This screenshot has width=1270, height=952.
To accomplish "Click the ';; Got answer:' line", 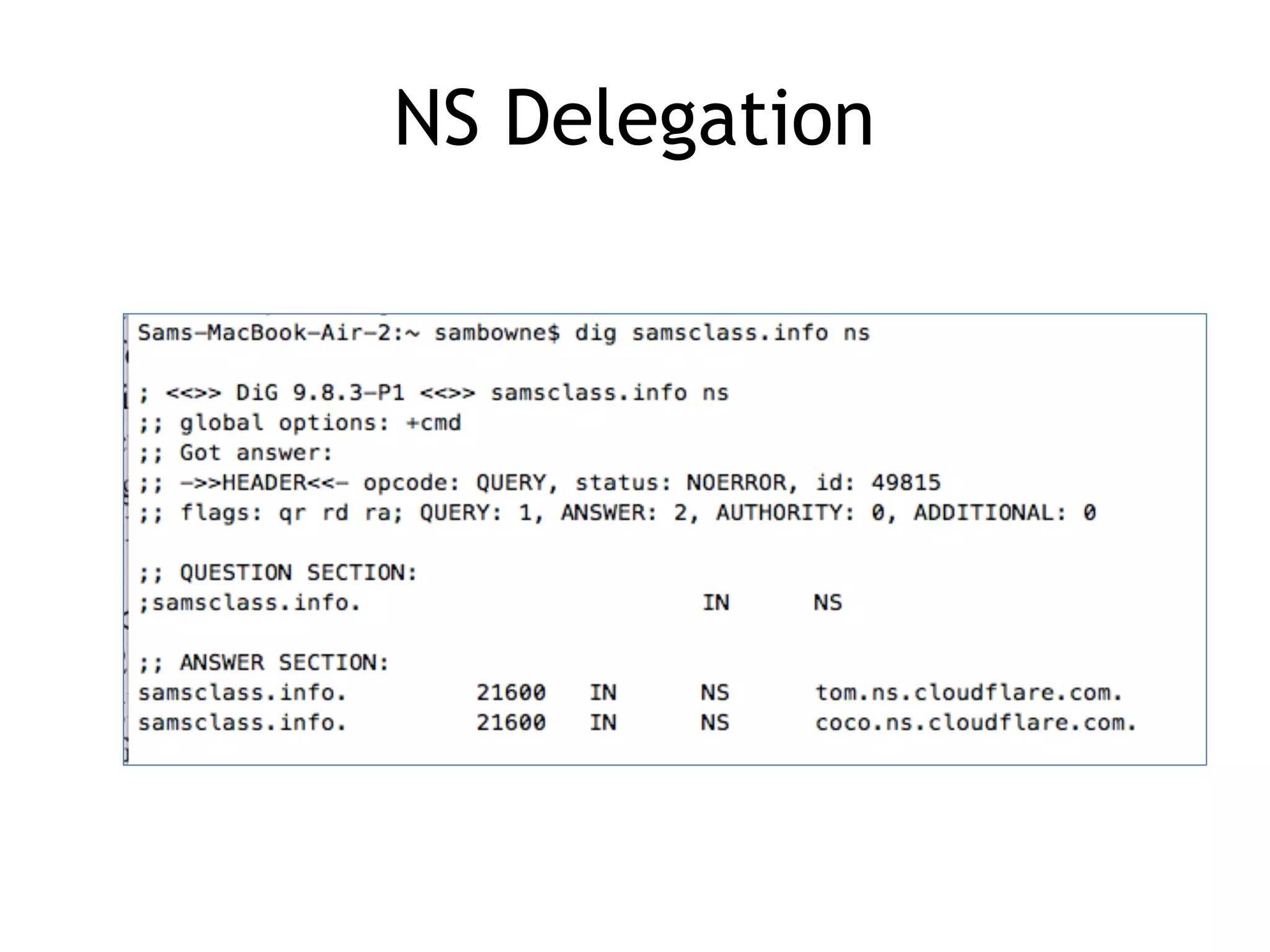I will click(x=236, y=453).
